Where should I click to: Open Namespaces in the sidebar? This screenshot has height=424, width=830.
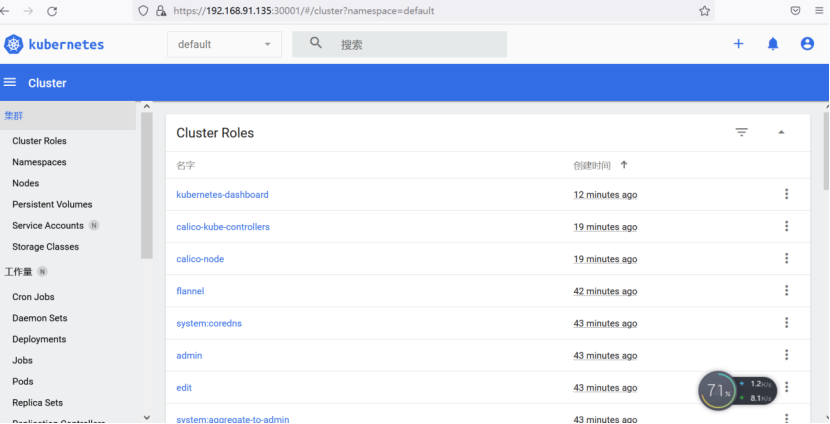click(x=39, y=162)
